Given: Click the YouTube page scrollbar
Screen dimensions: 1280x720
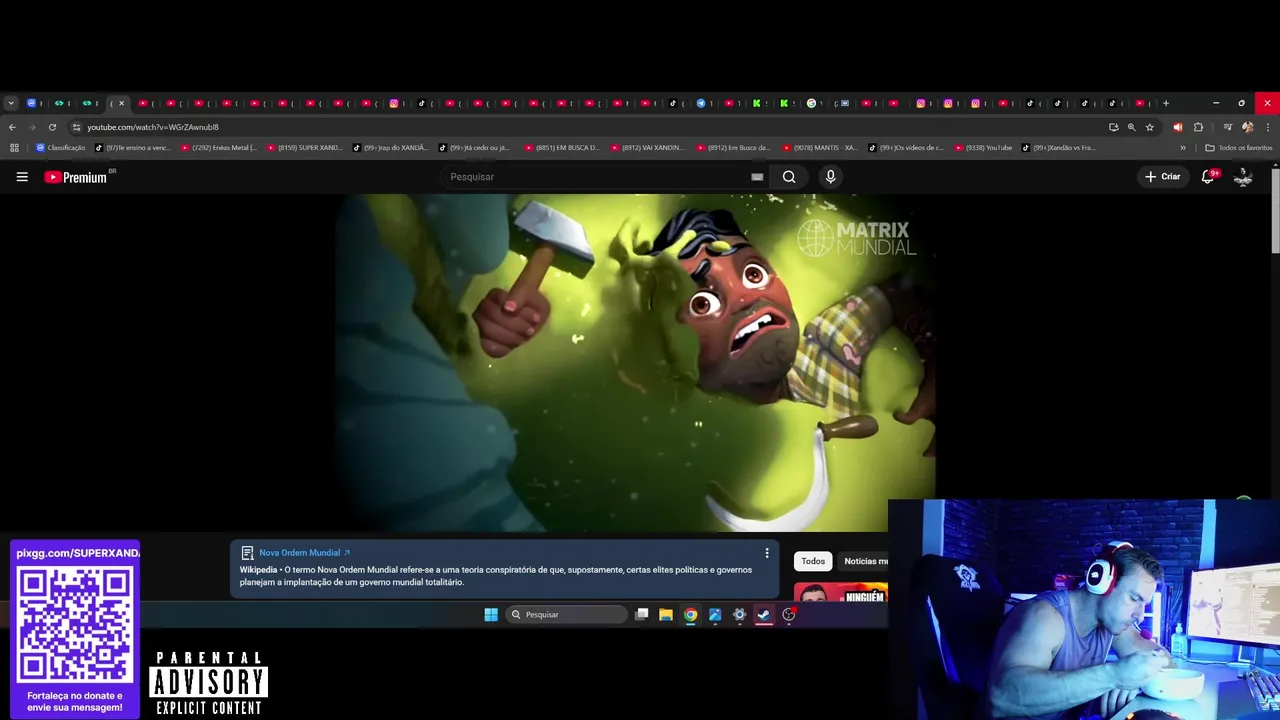Looking at the screenshot, I should coord(1275,210).
